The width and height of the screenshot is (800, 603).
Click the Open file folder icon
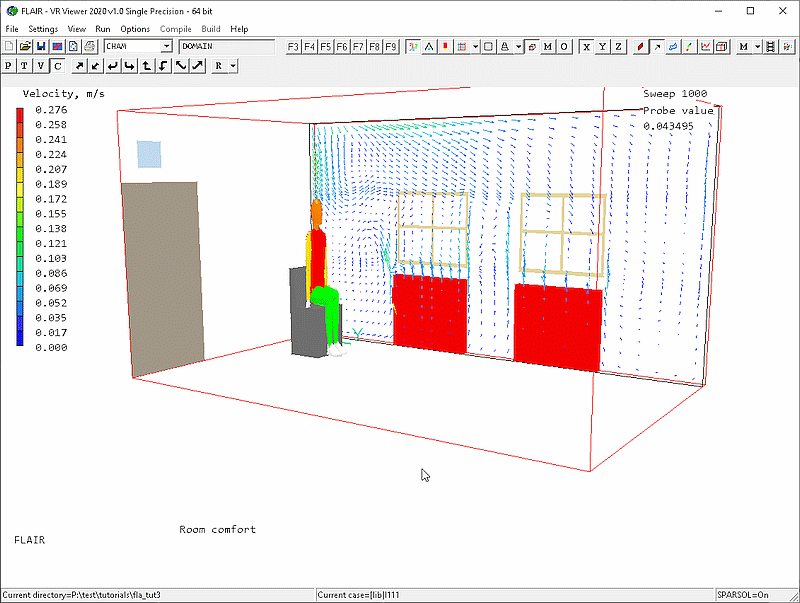[25, 46]
